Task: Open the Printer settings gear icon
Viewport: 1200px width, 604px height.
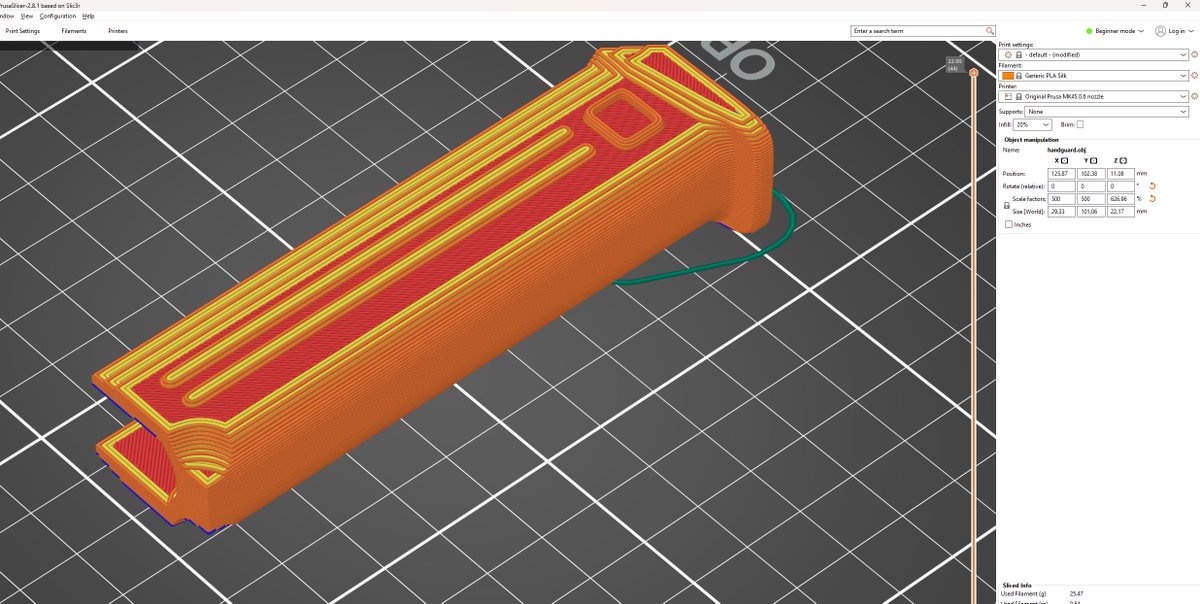Action: 1192,96
